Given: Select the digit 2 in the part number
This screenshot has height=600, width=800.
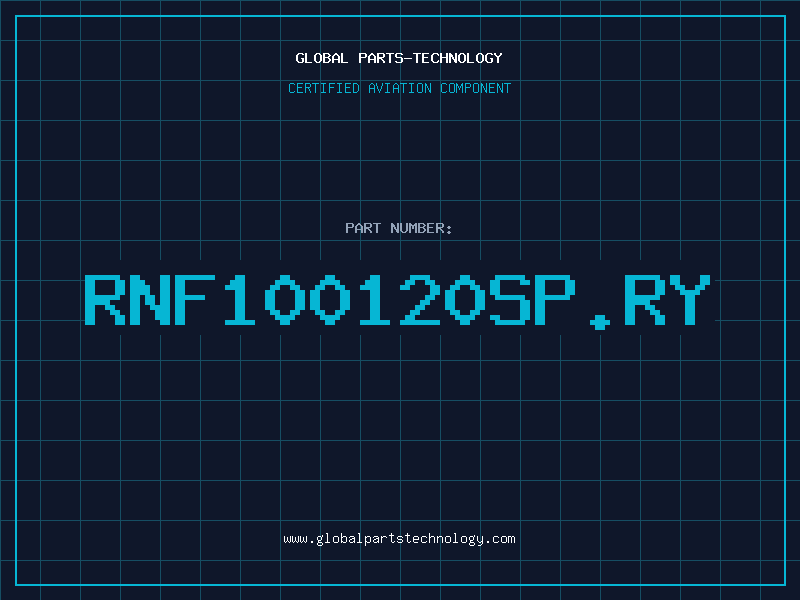Looking at the screenshot, I should 418,300.
